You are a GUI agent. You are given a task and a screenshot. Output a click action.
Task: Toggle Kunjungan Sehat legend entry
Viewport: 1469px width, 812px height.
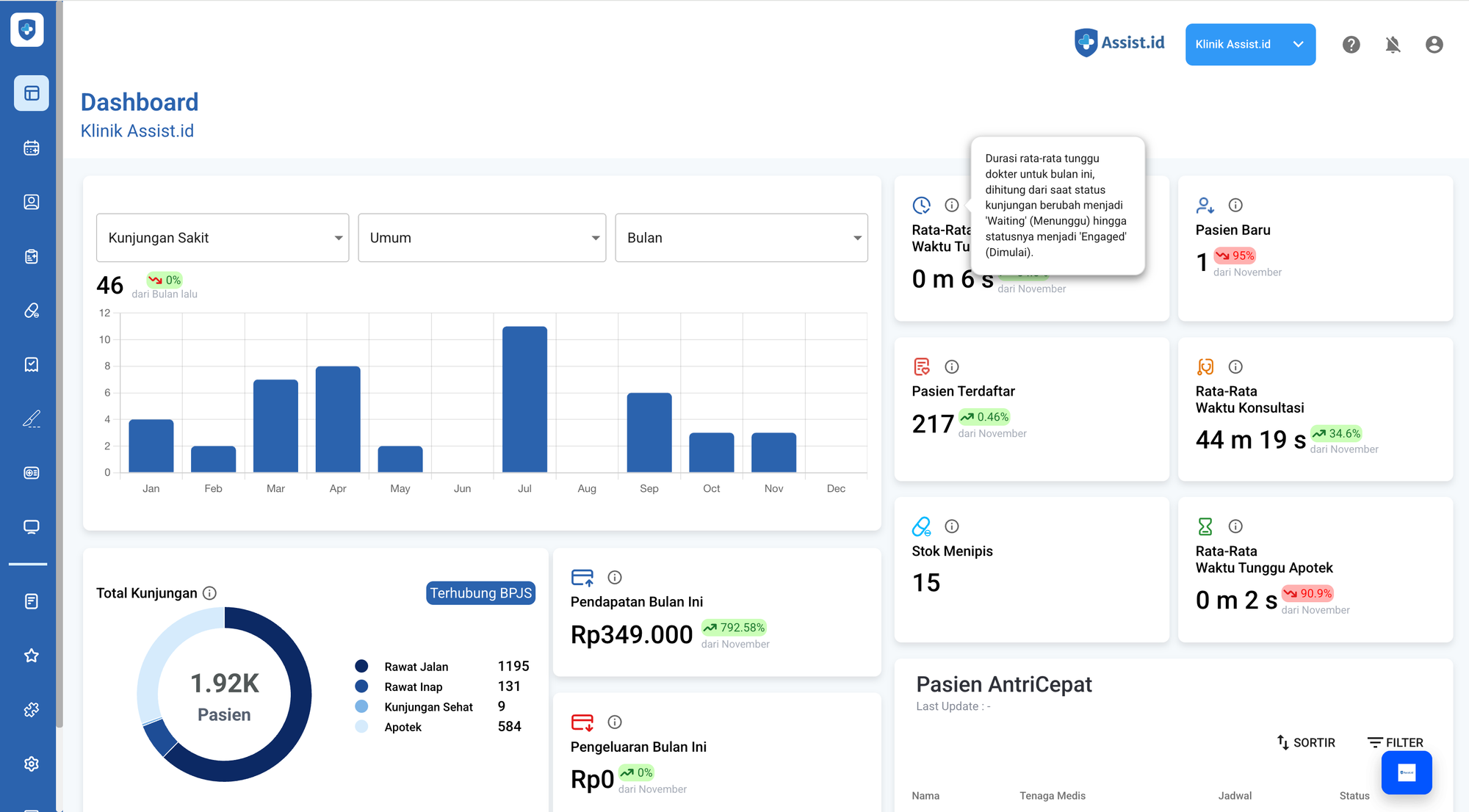[428, 707]
